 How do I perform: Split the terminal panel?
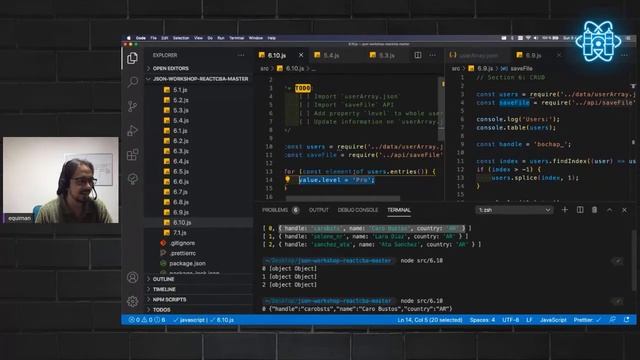(x=580, y=210)
